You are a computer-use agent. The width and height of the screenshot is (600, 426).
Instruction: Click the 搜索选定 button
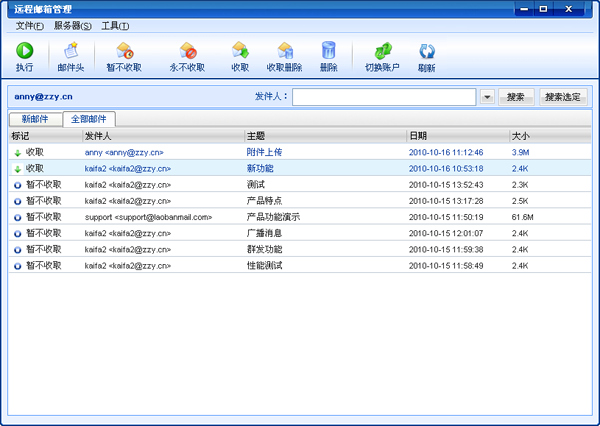coord(562,97)
